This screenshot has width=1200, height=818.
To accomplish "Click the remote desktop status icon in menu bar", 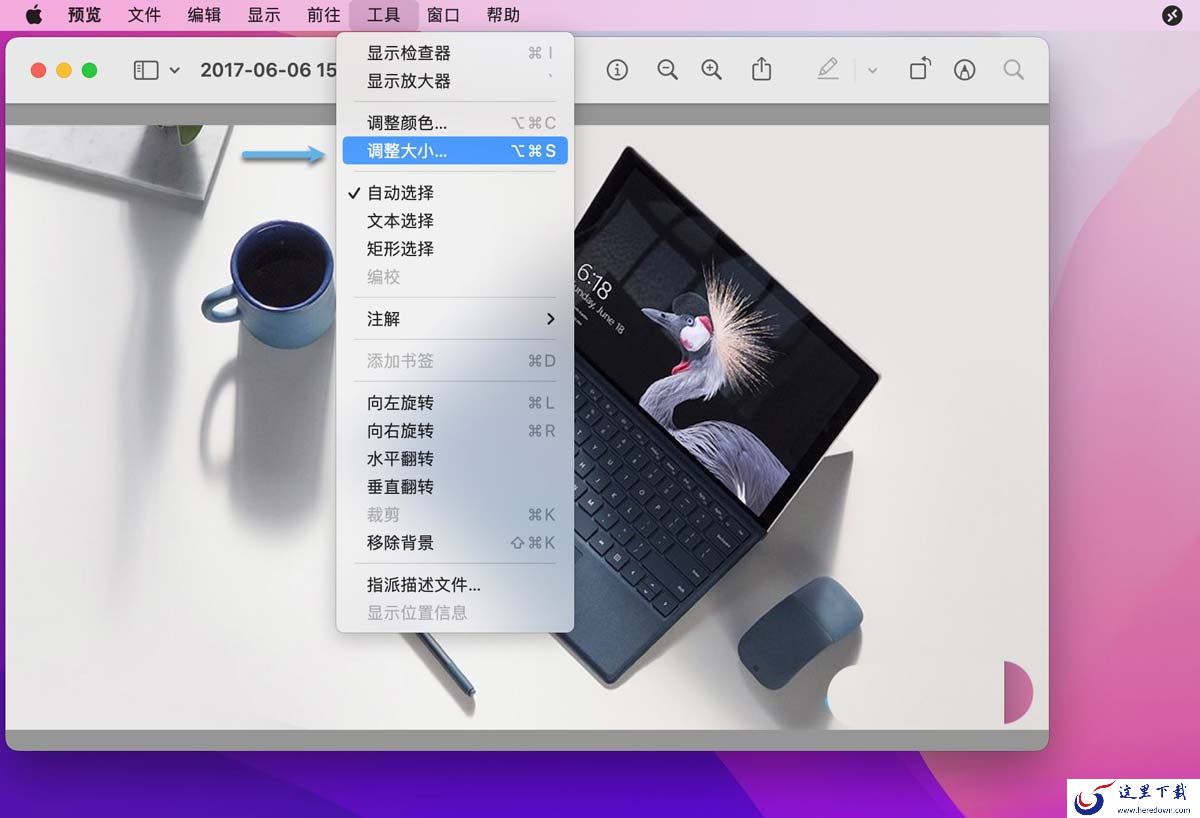I will (1172, 15).
